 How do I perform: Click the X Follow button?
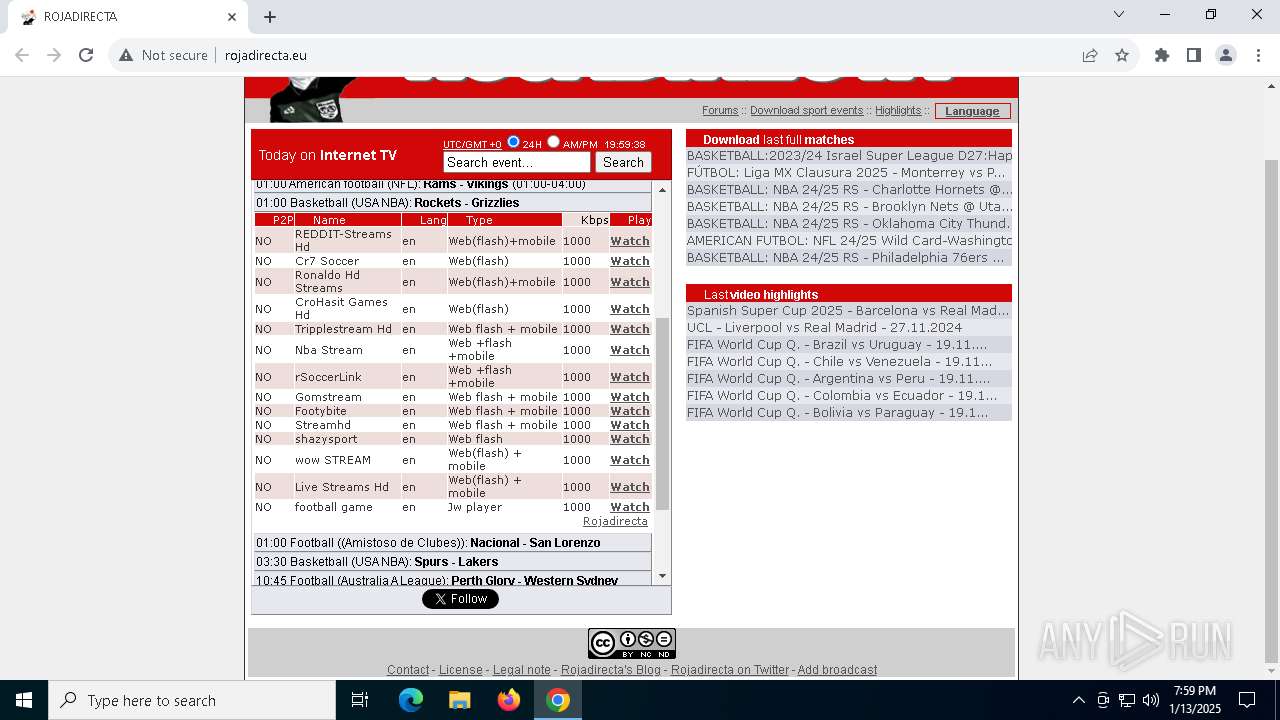(460, 599)
